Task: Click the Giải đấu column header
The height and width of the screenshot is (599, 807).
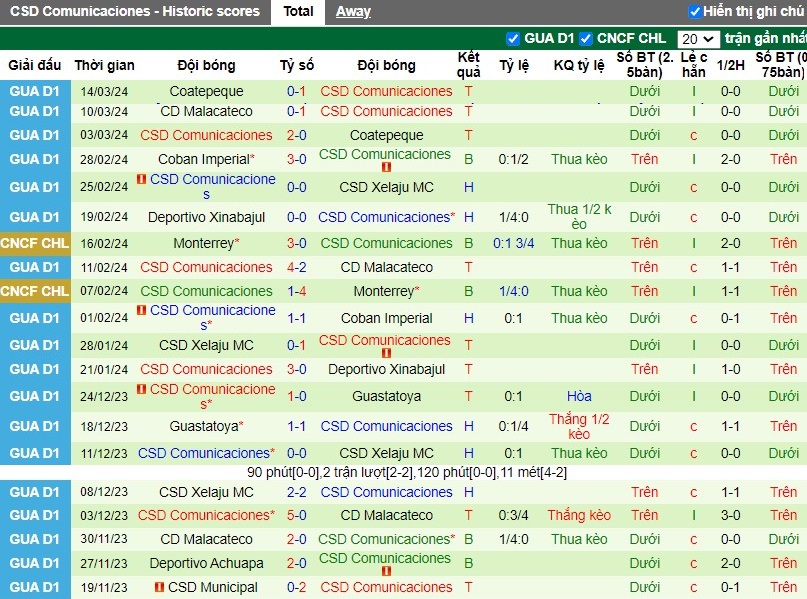Action: (34, 65)
